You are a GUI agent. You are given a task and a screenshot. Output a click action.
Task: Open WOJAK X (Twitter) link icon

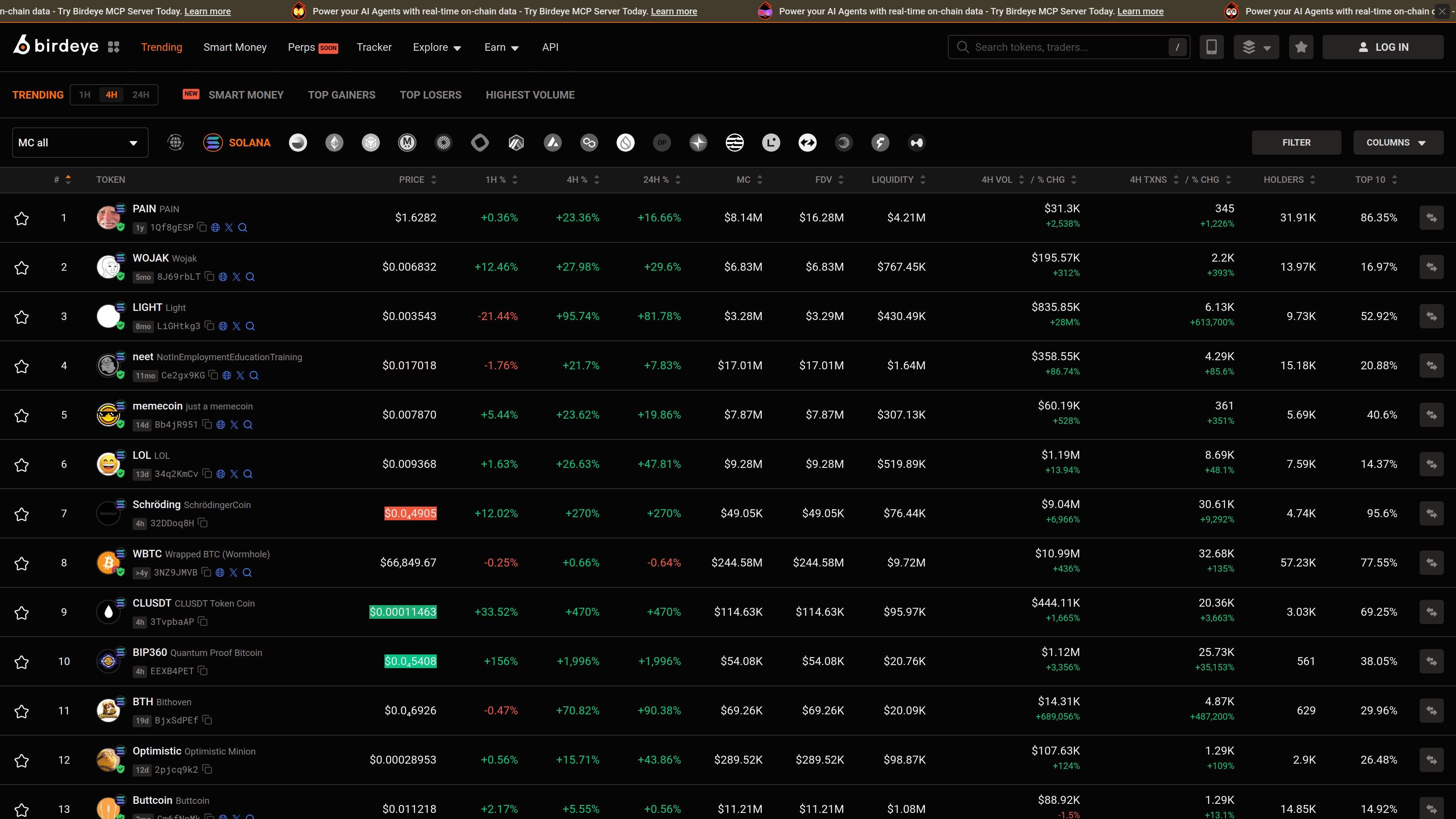coord(236,276)
